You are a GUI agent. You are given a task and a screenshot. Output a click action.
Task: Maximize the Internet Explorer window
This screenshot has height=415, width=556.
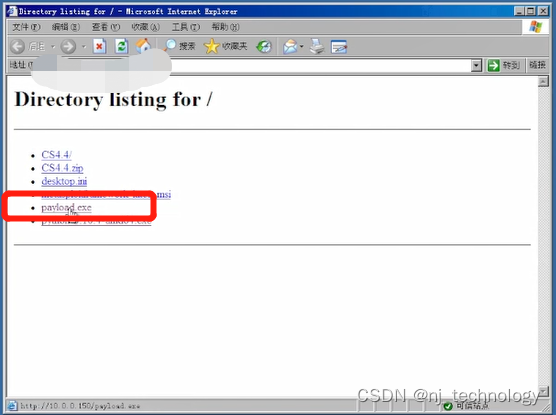point(531,11)
